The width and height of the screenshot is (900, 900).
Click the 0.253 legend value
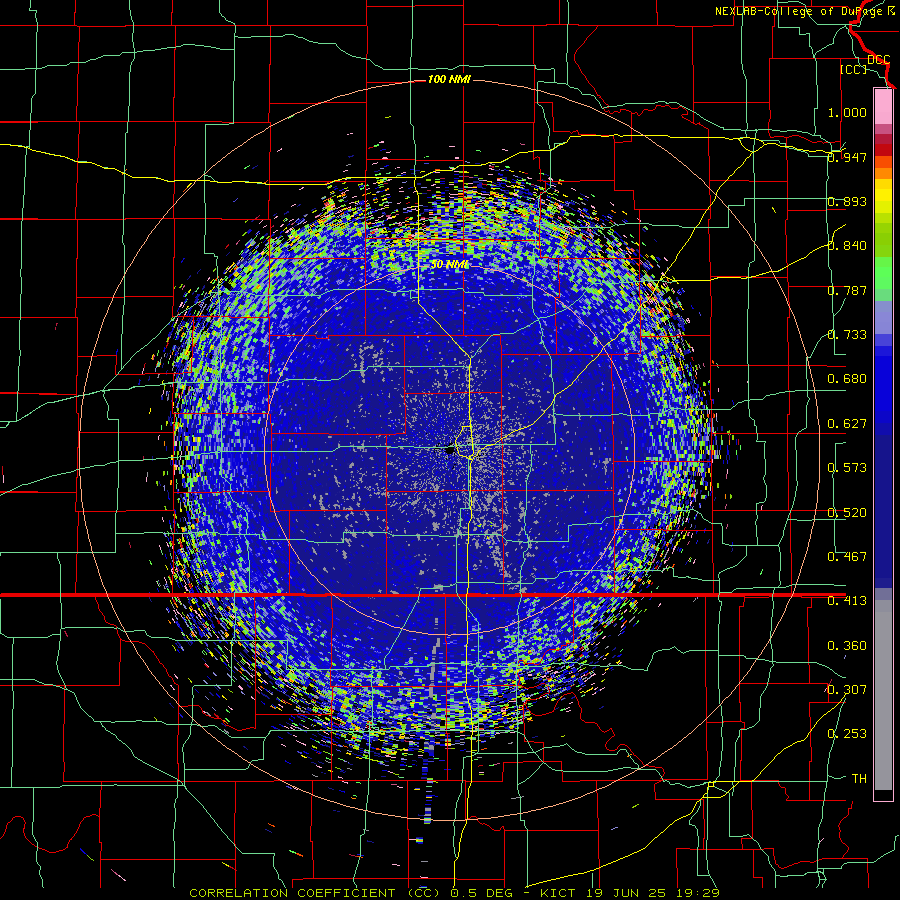tap(847, 734)
